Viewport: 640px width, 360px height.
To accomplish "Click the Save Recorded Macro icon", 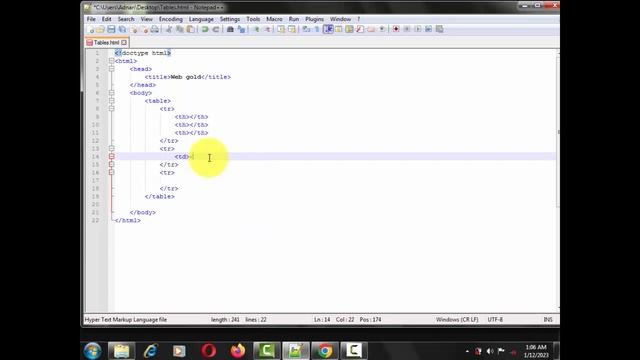I will 440,29.
